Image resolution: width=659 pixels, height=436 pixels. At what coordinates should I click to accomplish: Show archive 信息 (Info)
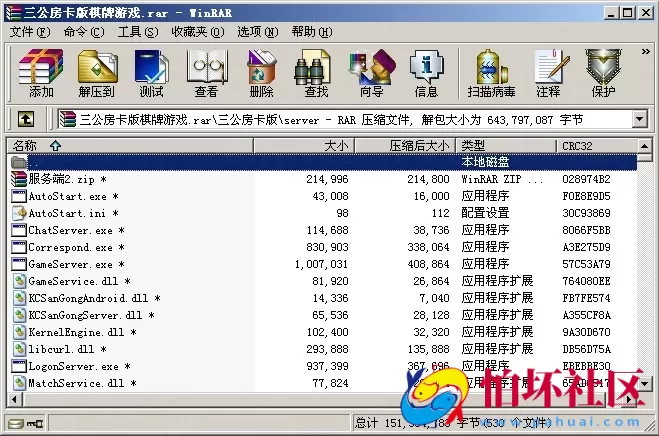click(427, 74)
